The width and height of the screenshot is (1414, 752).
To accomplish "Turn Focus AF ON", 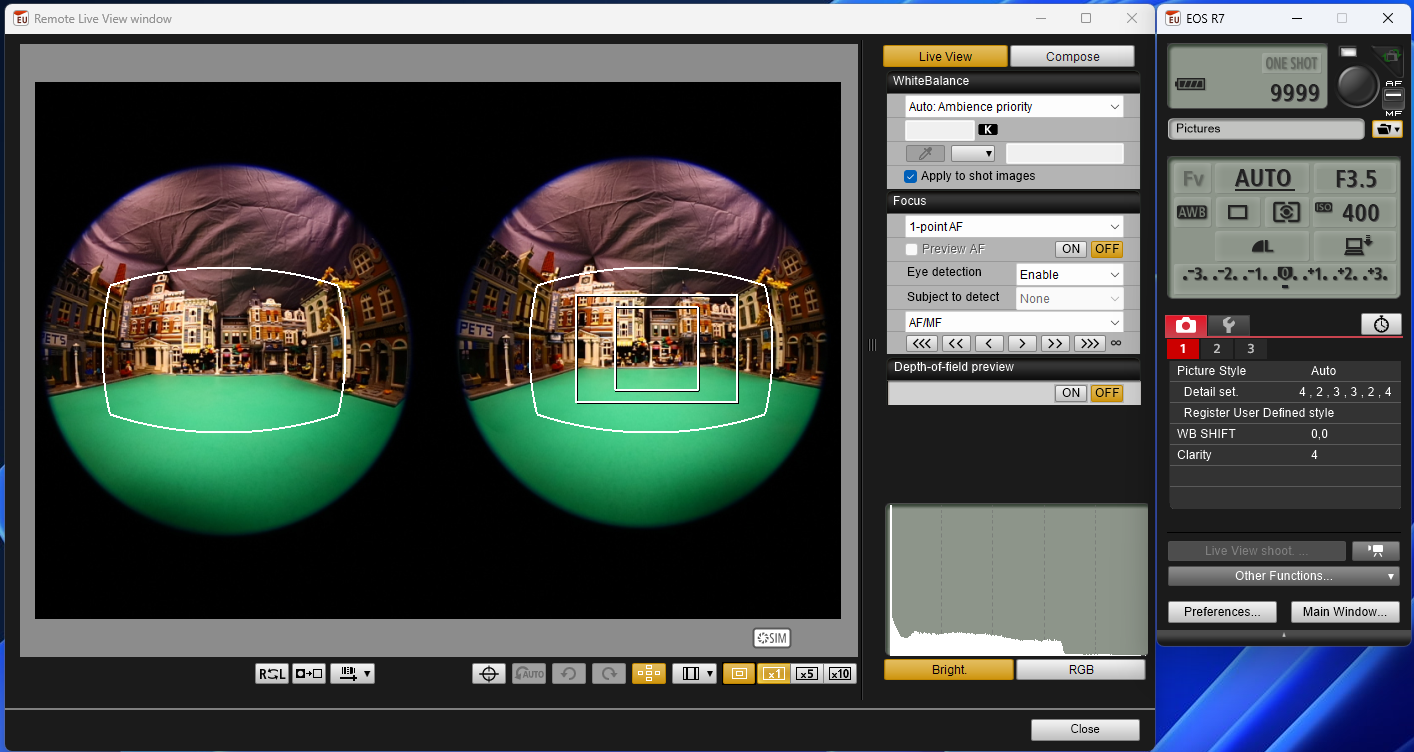I will point(1071,249).
